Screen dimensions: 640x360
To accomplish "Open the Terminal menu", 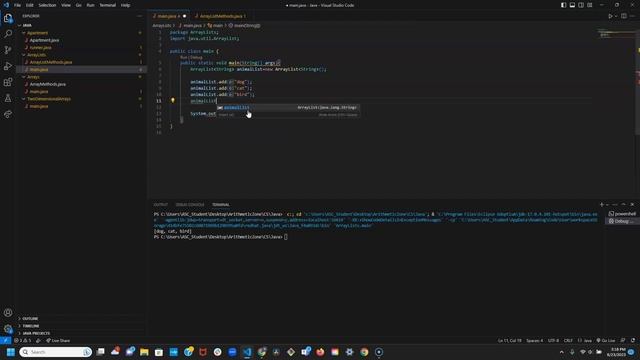I will [x=107, y=5].
